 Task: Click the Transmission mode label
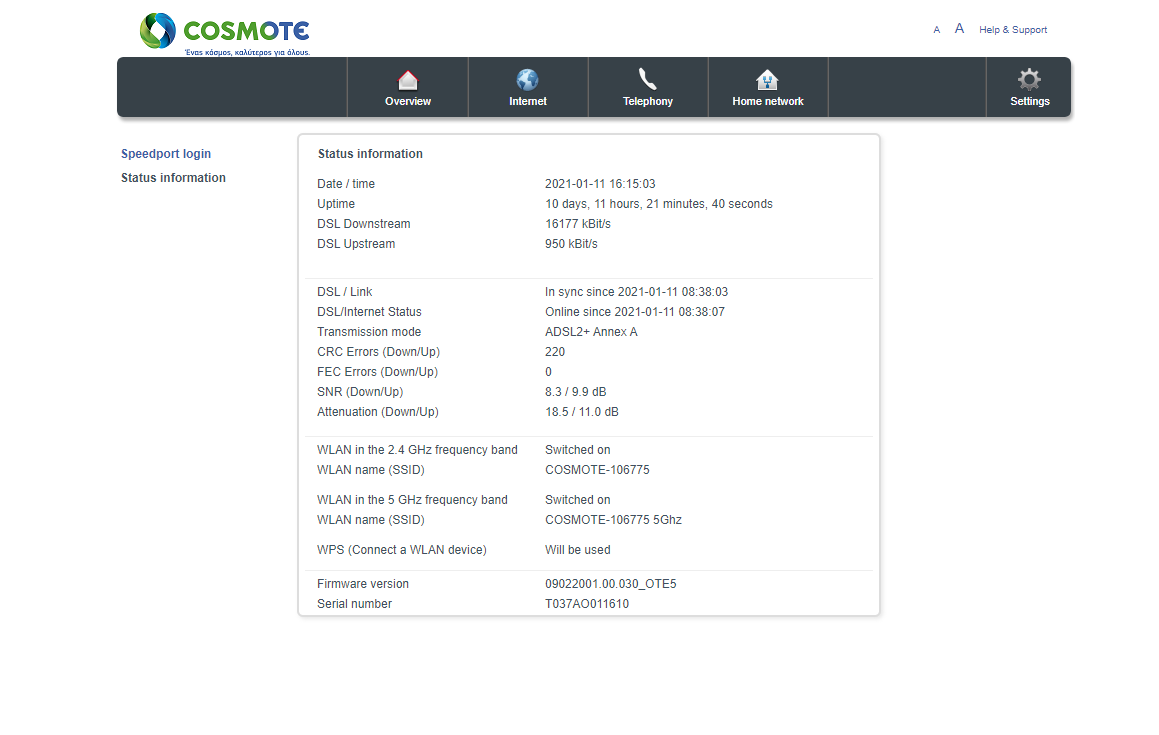coord(369,332)
